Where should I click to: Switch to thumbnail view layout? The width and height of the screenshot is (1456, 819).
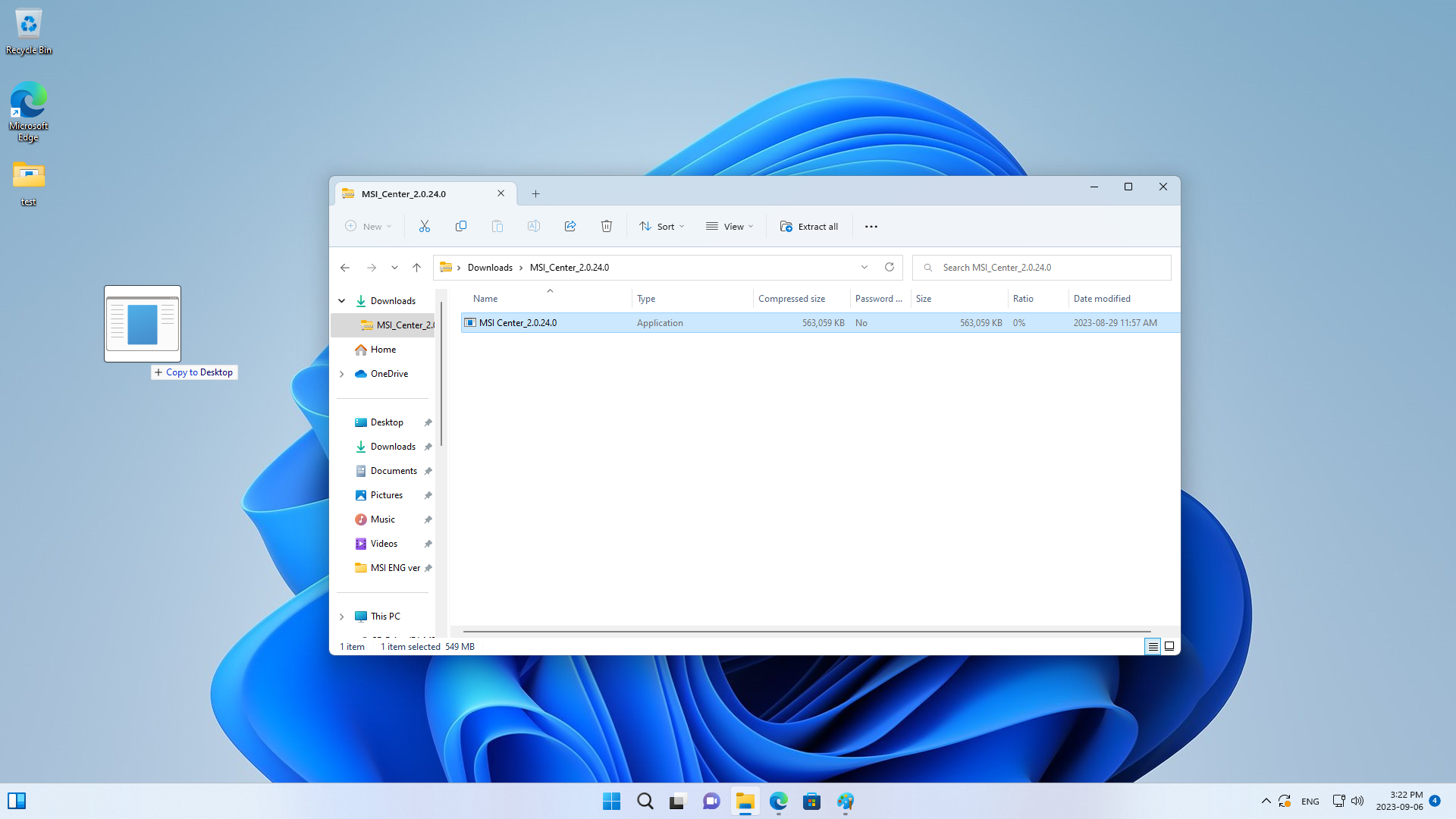(1169, 646)
